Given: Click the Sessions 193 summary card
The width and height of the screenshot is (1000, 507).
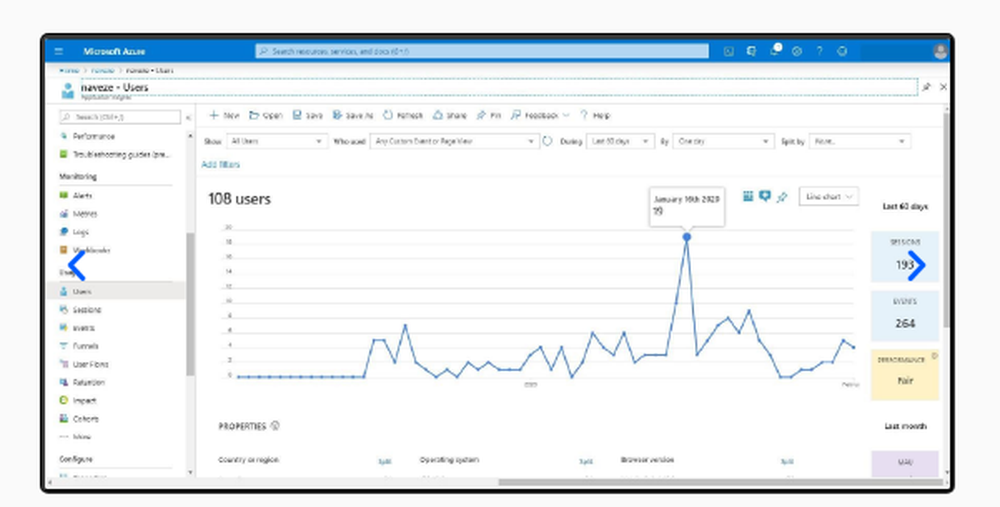Looking at the screenshot, I should pyautogui.click(x=905, y=257).
